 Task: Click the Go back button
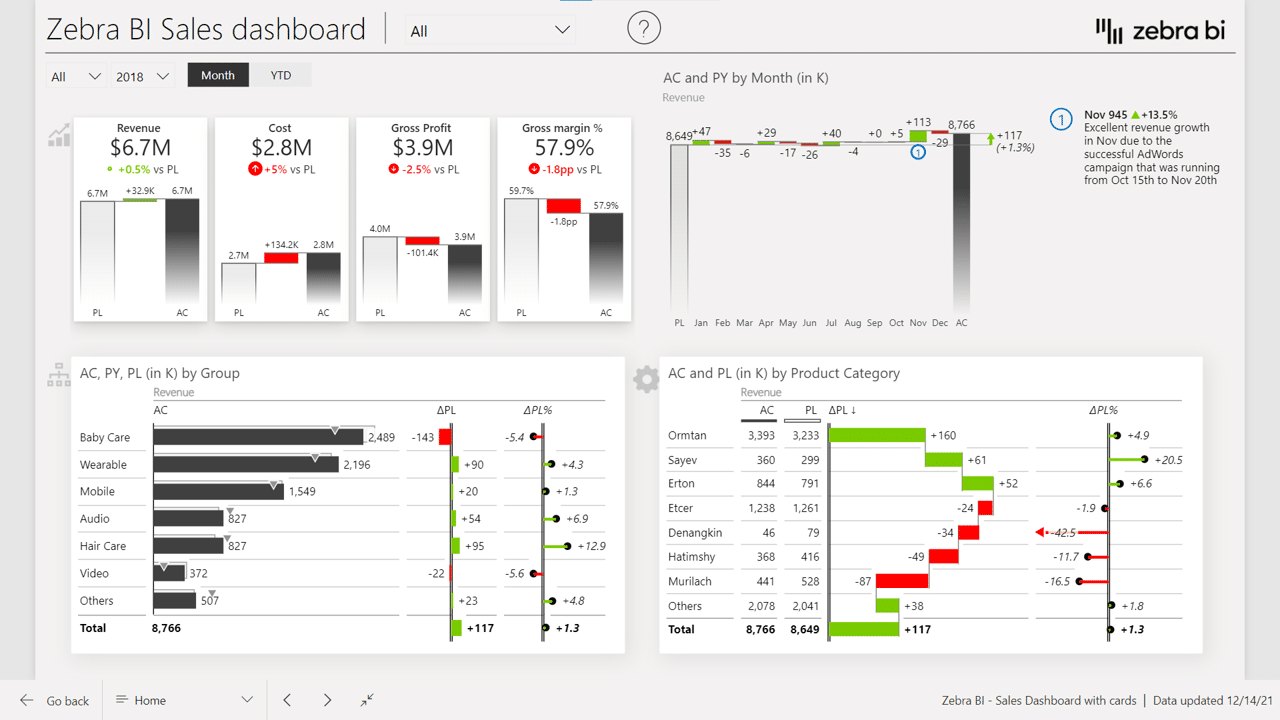coord(55,700)
